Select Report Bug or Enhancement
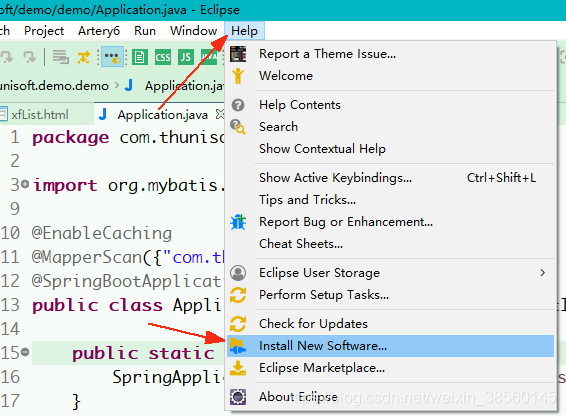 pyautogui.click(x=390, y=222)
